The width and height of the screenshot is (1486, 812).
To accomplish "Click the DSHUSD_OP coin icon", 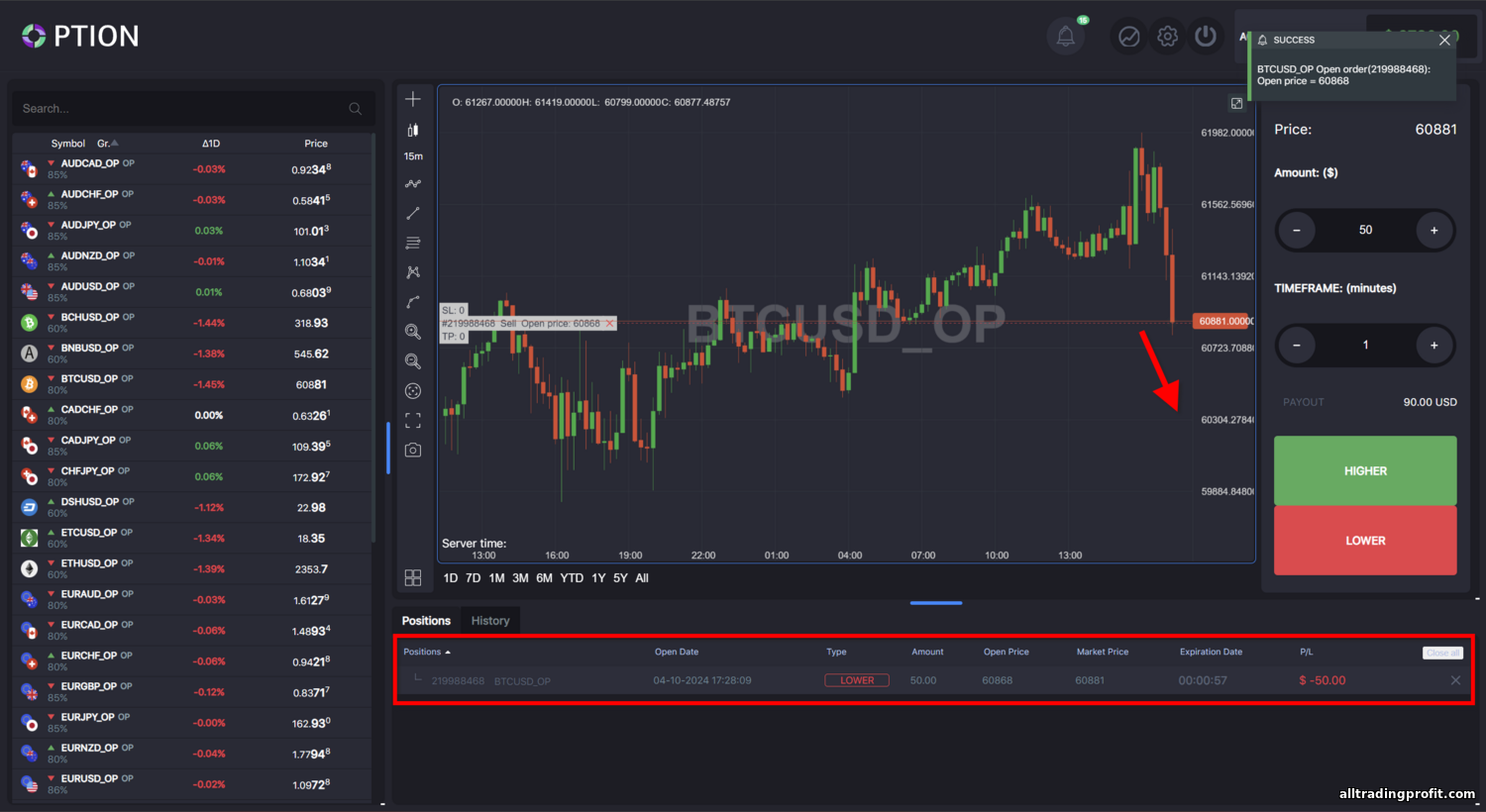I will click(30, 507).
